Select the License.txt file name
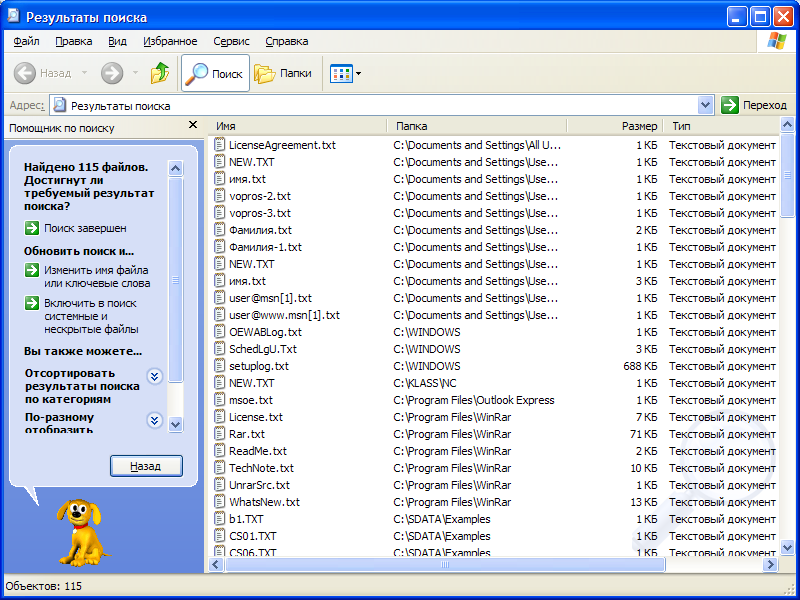 tap(256, 417)
